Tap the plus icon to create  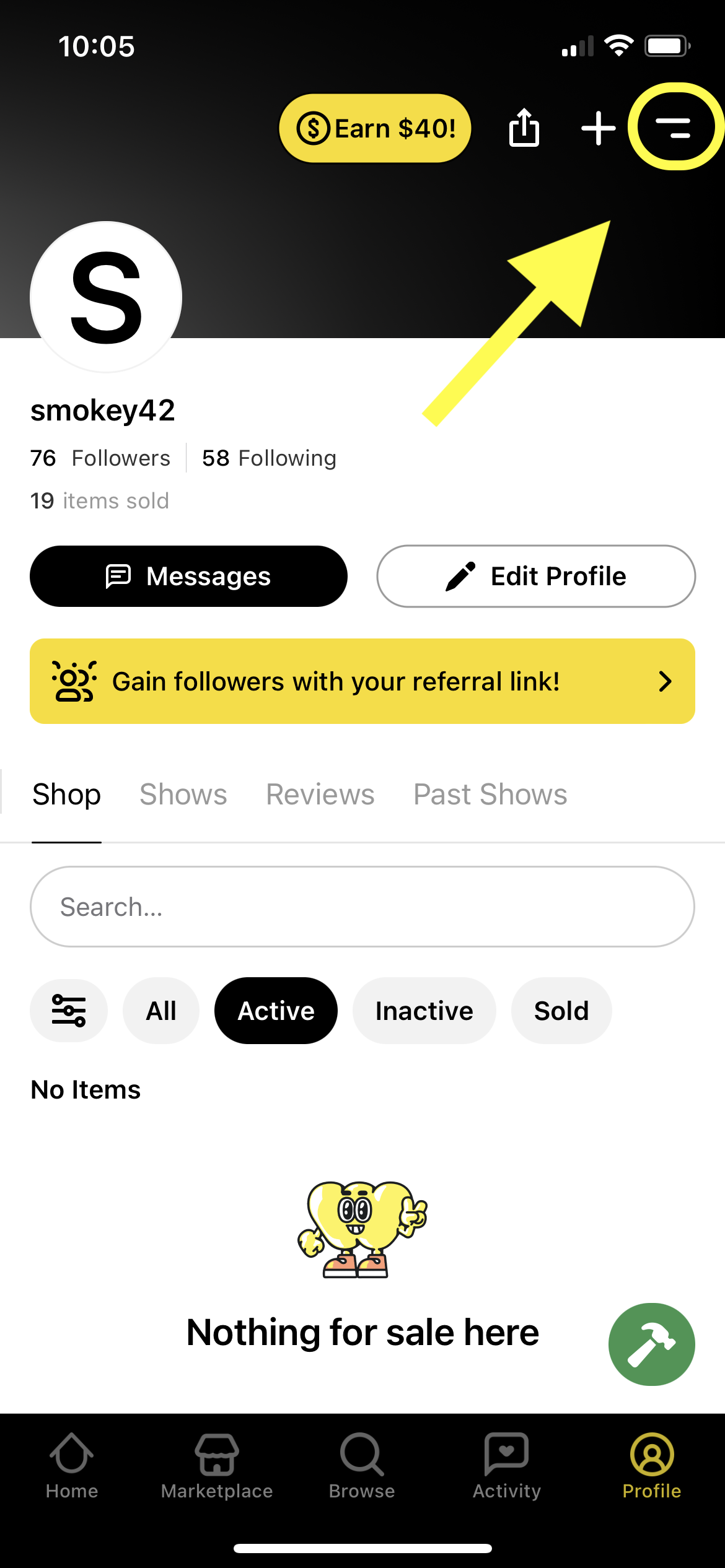(599, 128)
